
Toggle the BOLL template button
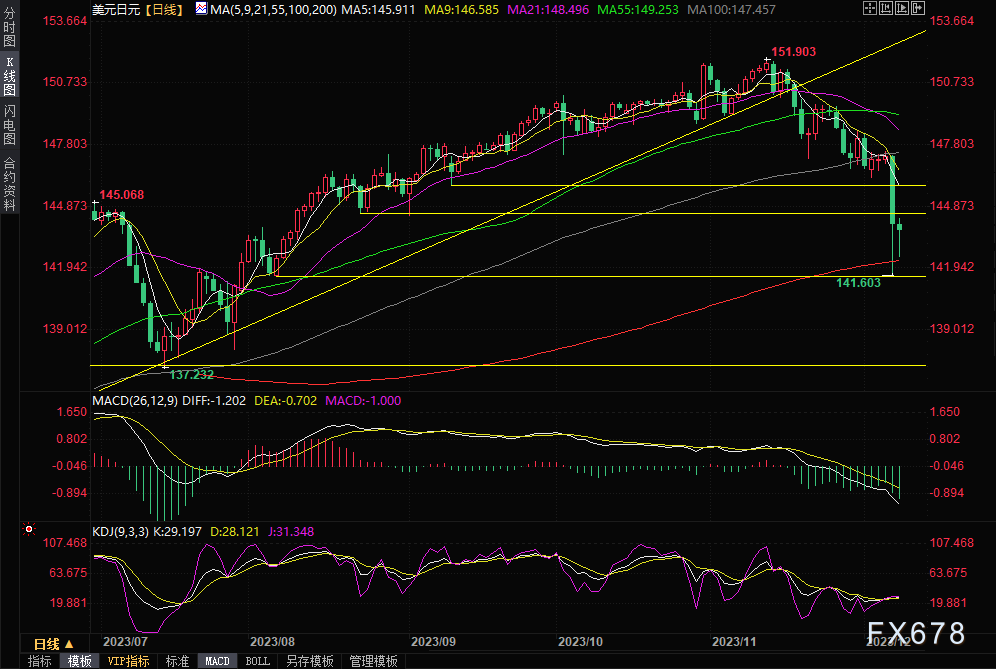pos(257,661)
